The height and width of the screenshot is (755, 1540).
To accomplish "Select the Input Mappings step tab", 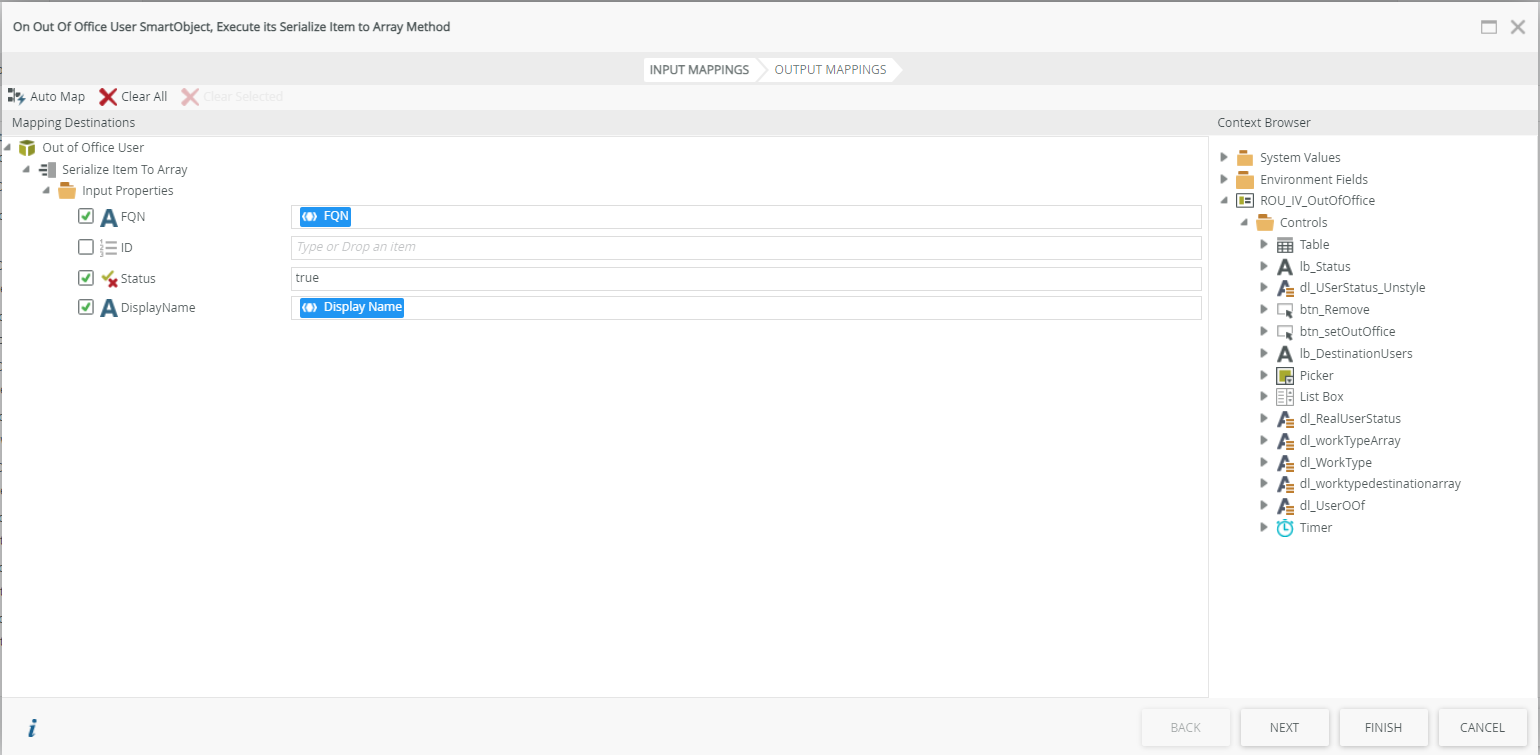I will pyautogui.click(x=699, y=70).
